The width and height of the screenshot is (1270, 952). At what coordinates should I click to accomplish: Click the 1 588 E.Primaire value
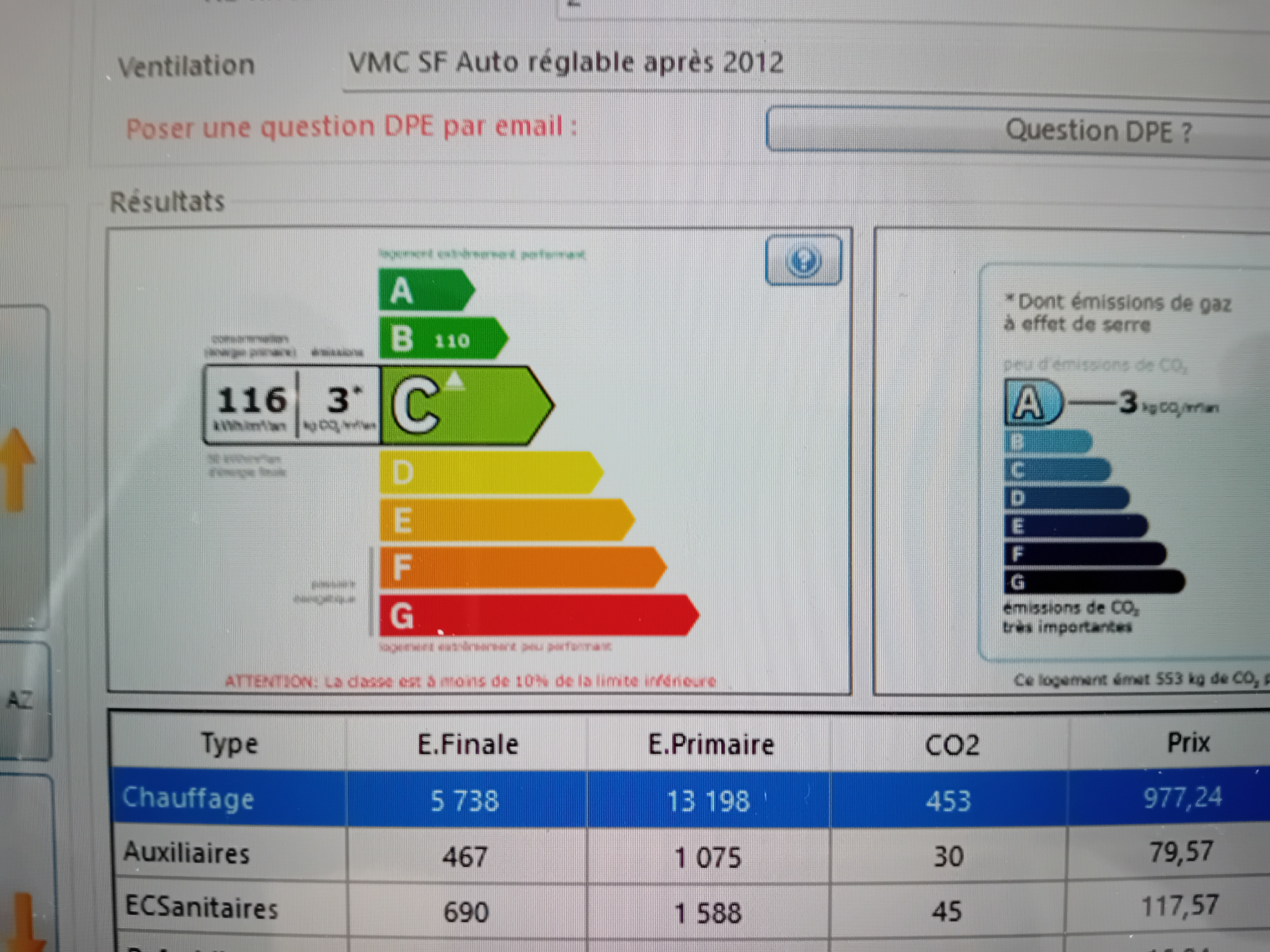point(708,913)
